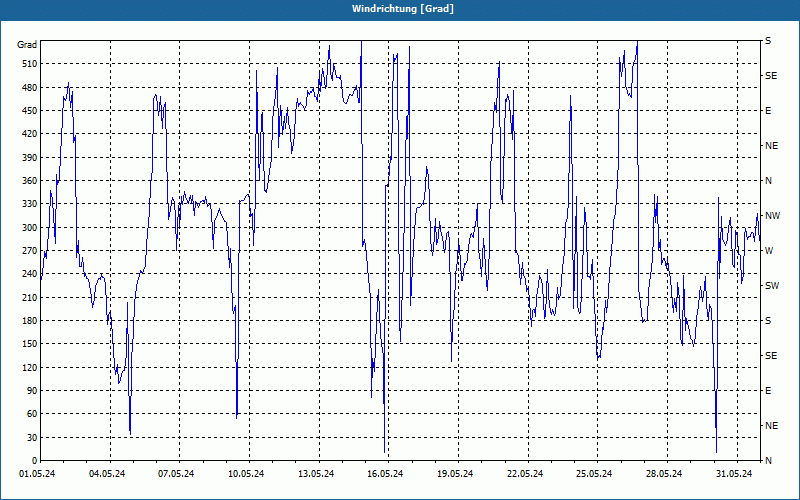800x500 pixels.
Task: Select the 60 y-axis value
Action: tap(32, 414)
